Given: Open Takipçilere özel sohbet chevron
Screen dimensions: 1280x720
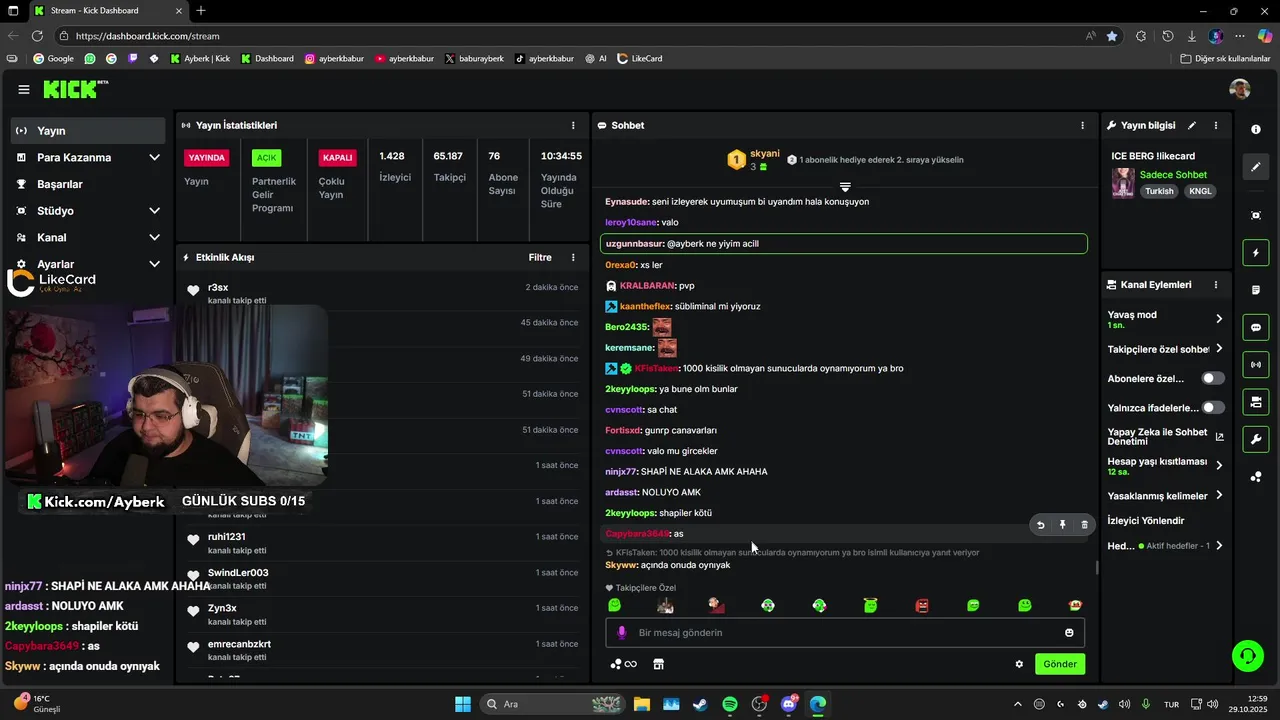Looking at the screenshot, I should pyautogui.click(x=1219, y=349).
